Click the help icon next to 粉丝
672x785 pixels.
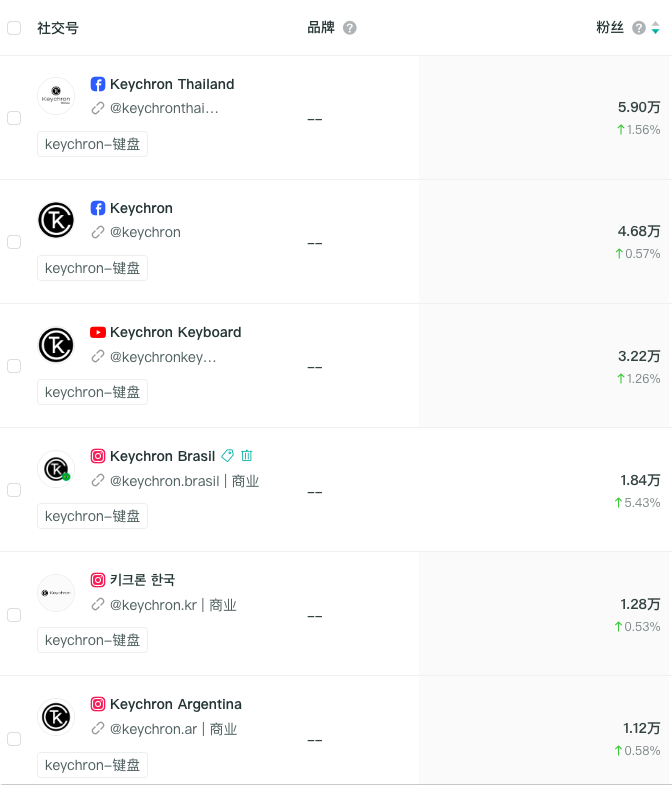tap(639, 28)
